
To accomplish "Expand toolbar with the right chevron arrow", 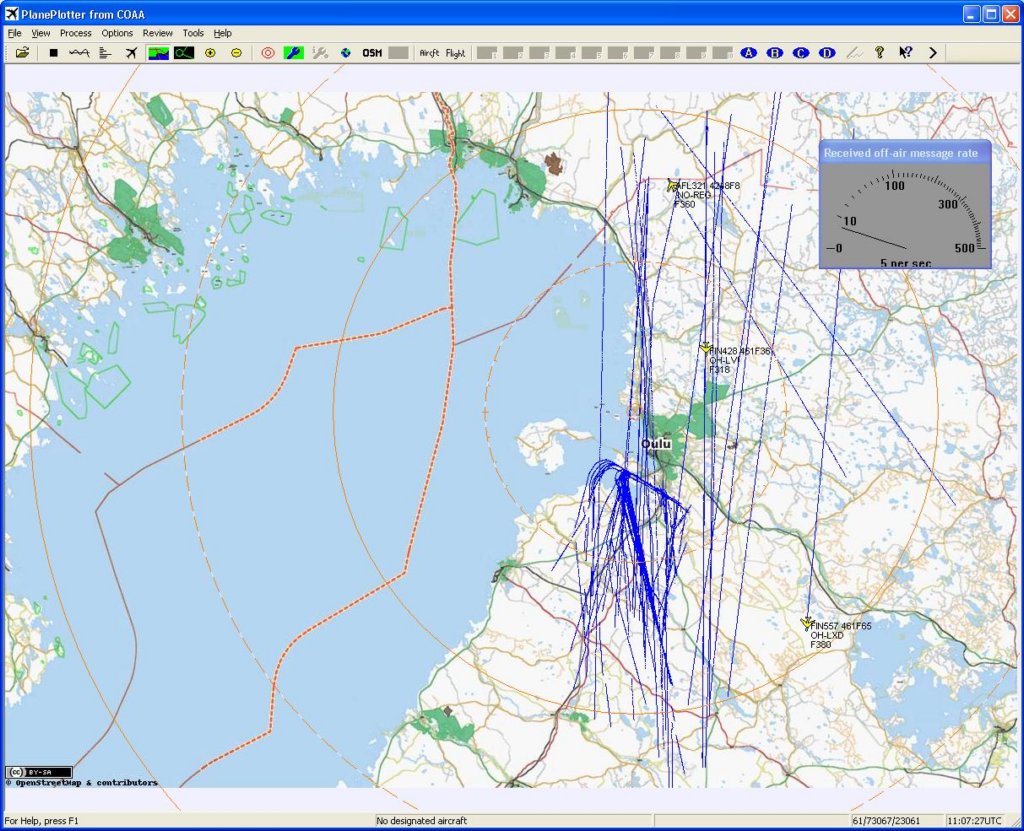I will point(933,53).
